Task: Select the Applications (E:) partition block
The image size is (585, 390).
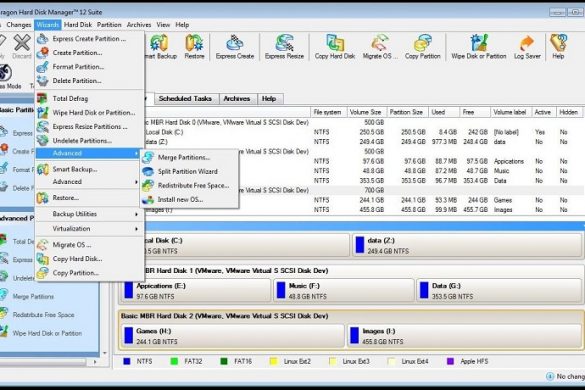Action: click(x=195, y=290)
